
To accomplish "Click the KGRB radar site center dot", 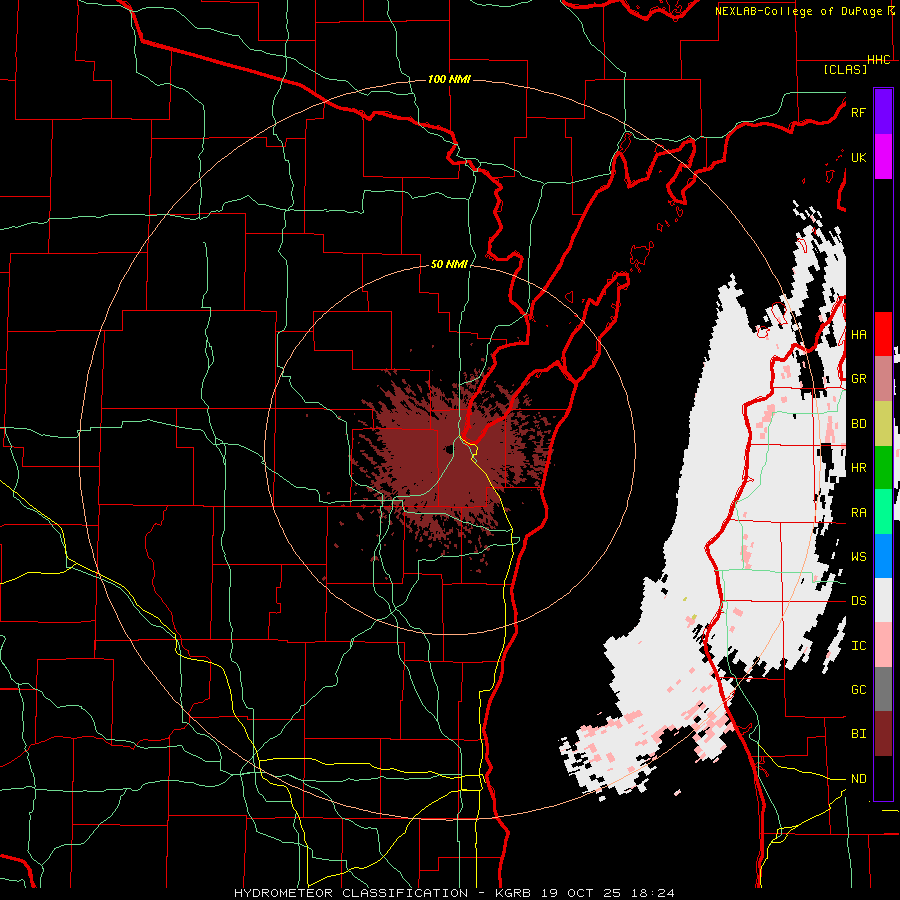I will point(449,449).
